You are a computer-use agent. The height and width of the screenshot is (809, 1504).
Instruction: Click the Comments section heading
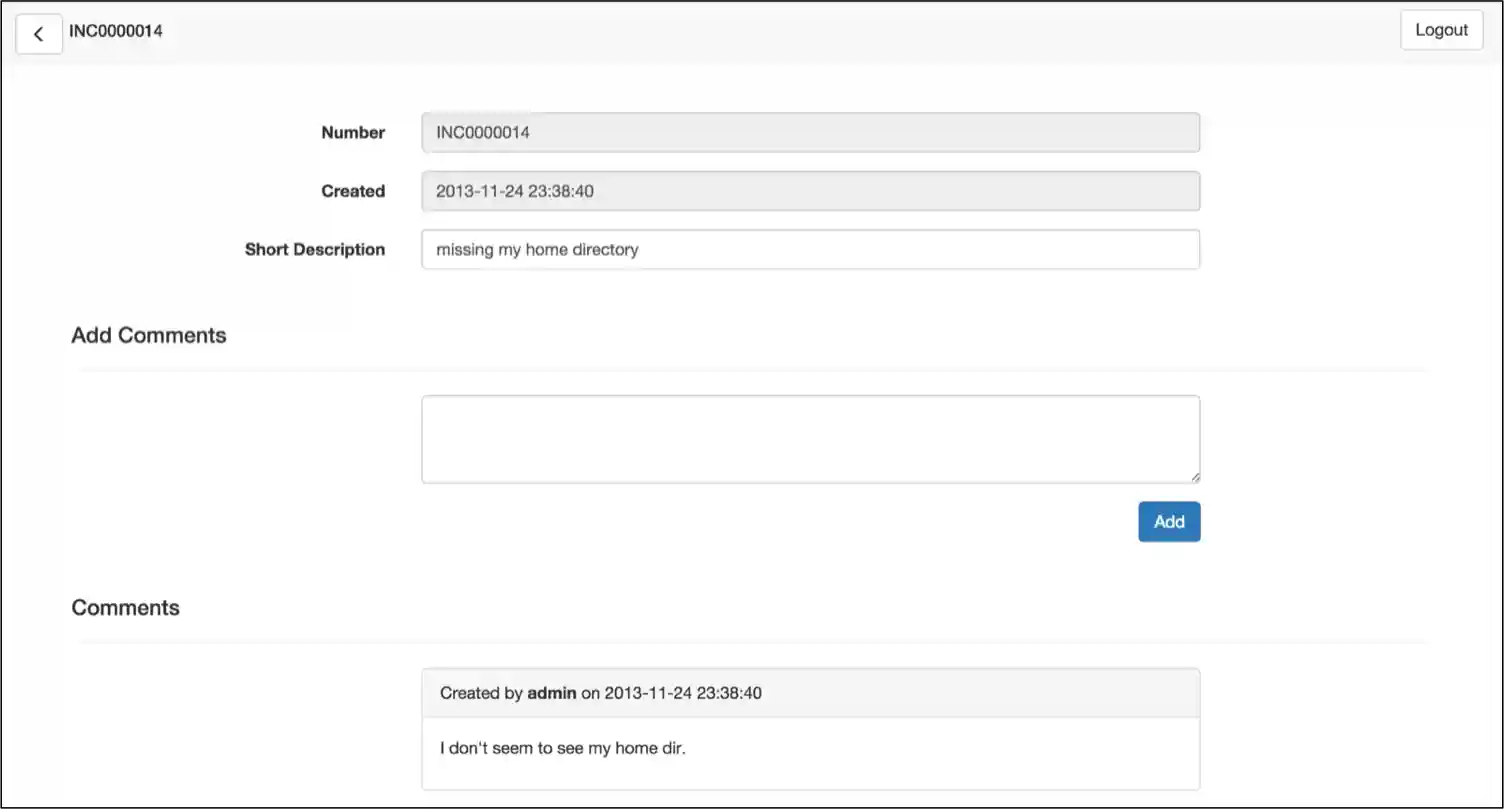(x=125, y=607)
